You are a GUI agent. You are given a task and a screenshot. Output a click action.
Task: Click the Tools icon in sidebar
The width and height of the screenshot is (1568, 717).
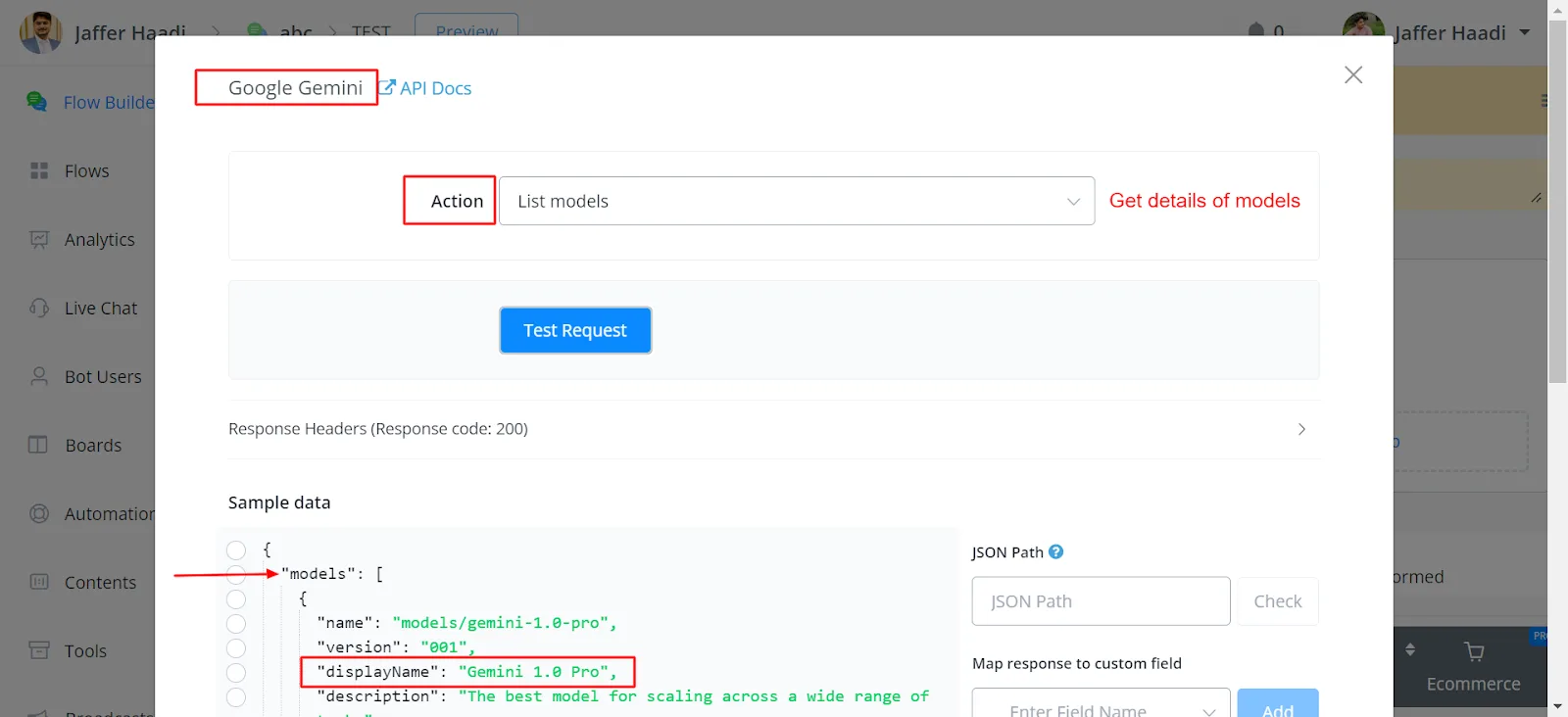tap(39, 650)
